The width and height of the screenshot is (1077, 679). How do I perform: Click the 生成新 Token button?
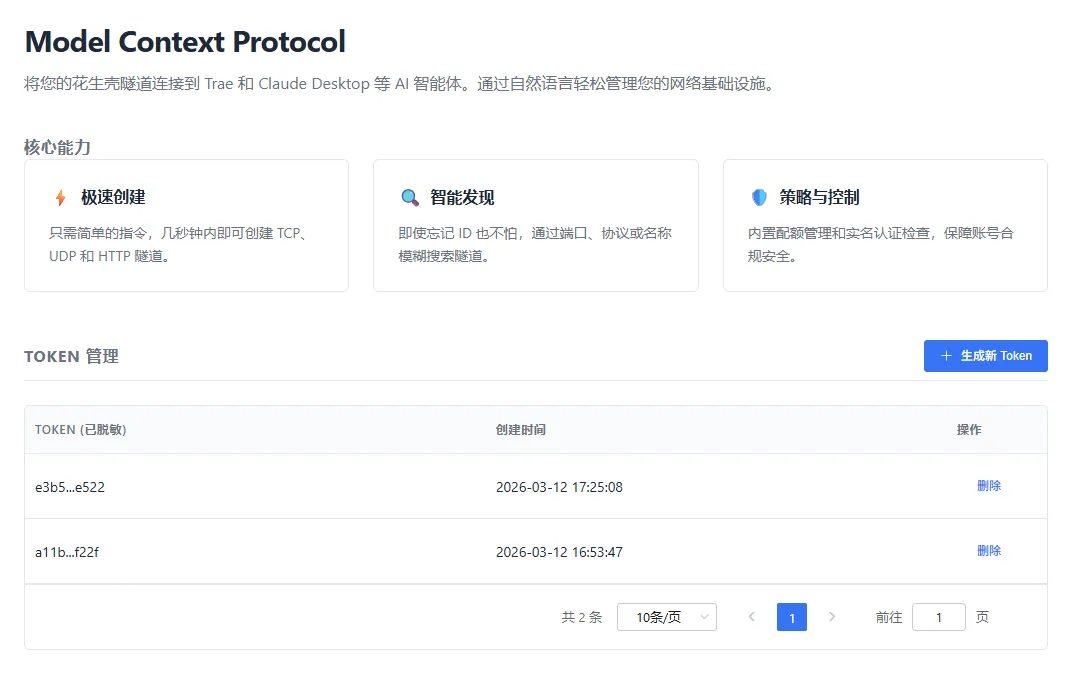click(x=985, y=356)
